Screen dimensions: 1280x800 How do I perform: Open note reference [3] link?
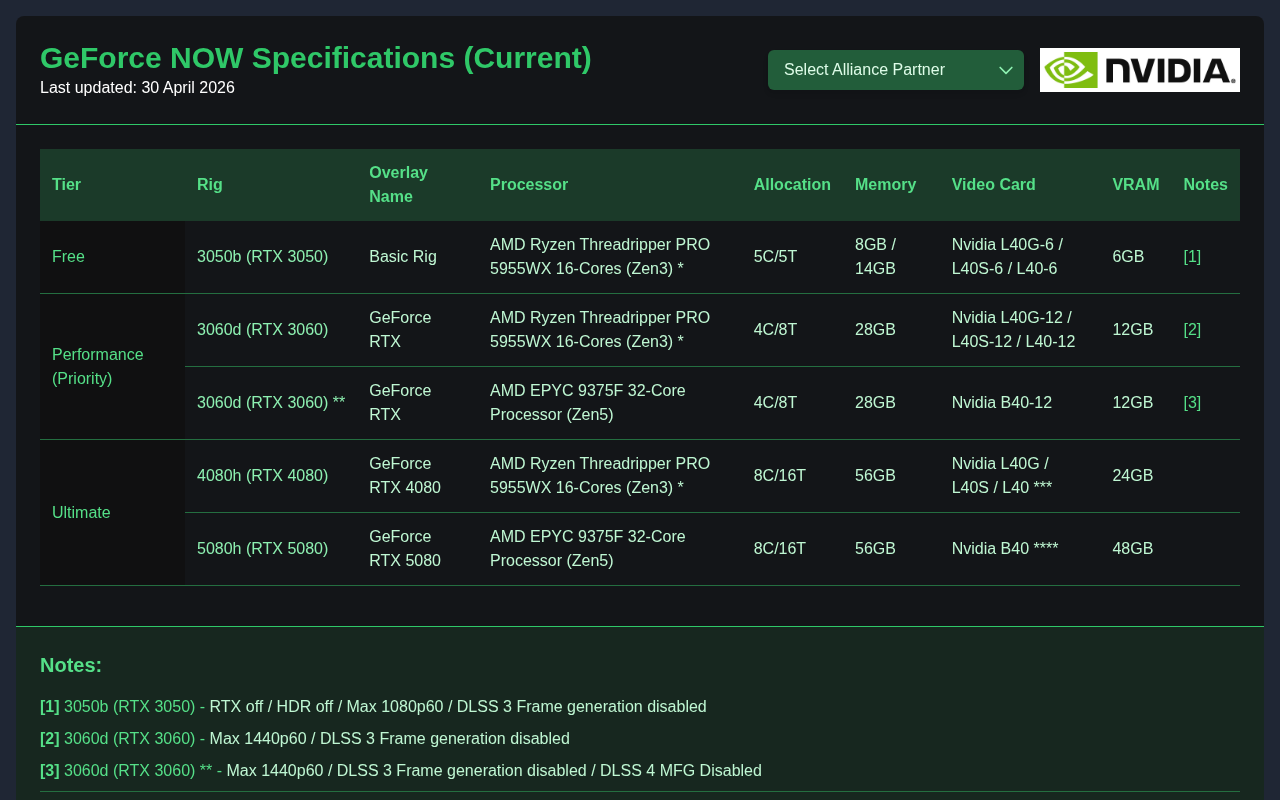tap(1192, 403)
